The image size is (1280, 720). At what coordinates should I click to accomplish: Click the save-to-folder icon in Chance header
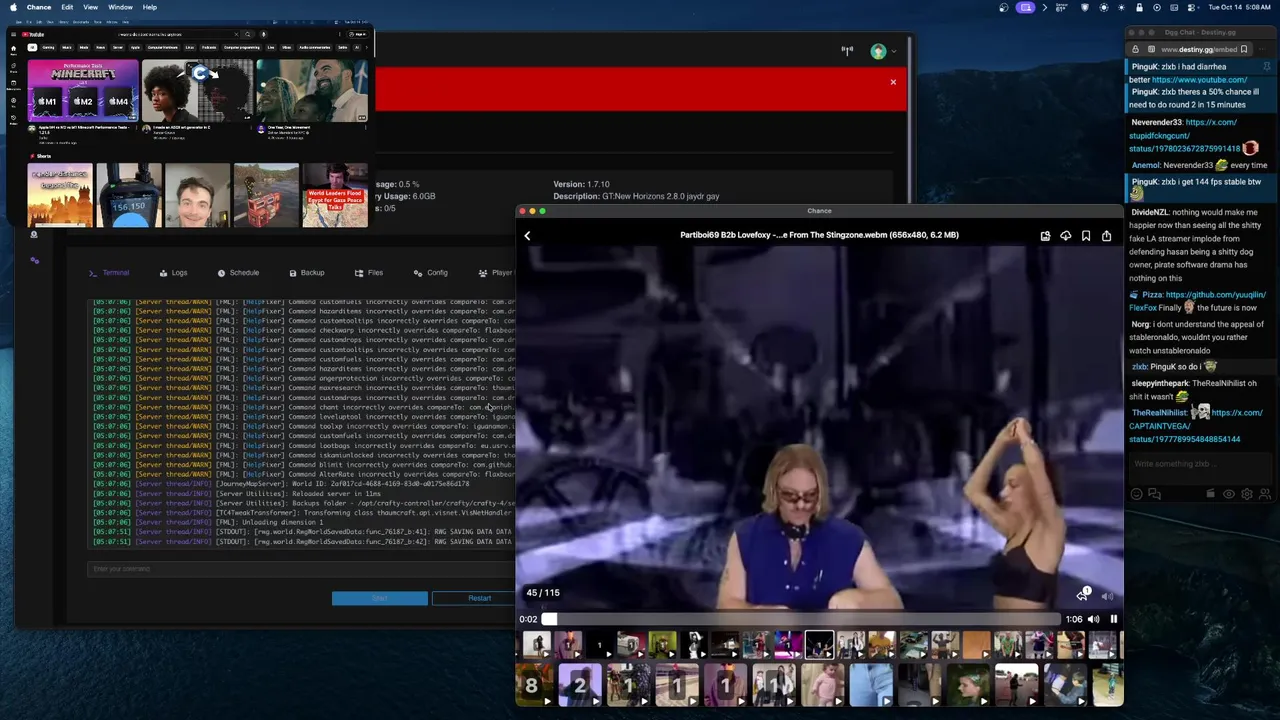pyautogui.click(x=1045, y=236)
